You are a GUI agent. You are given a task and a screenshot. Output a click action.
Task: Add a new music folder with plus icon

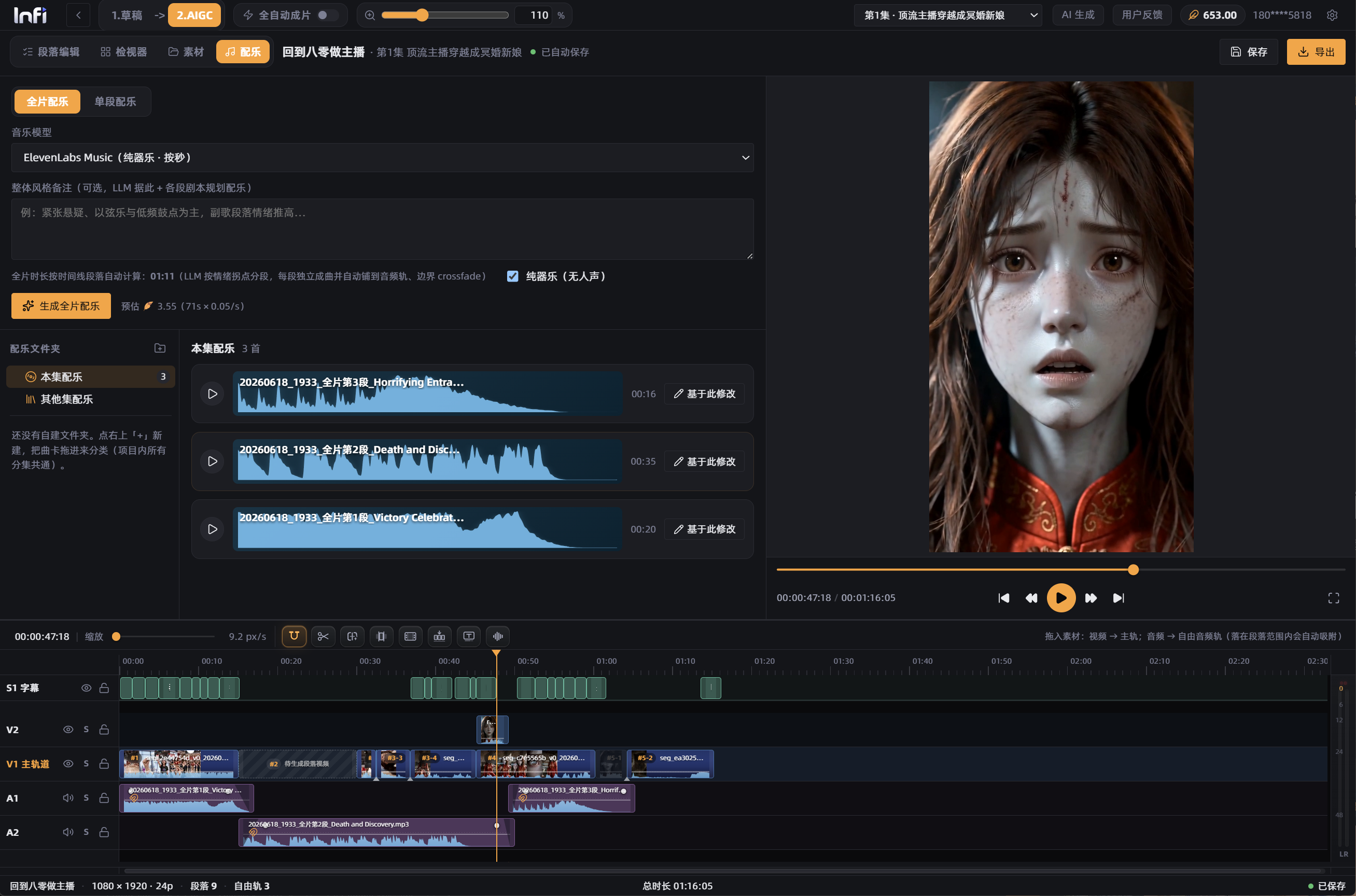click(x=160, y=348)
